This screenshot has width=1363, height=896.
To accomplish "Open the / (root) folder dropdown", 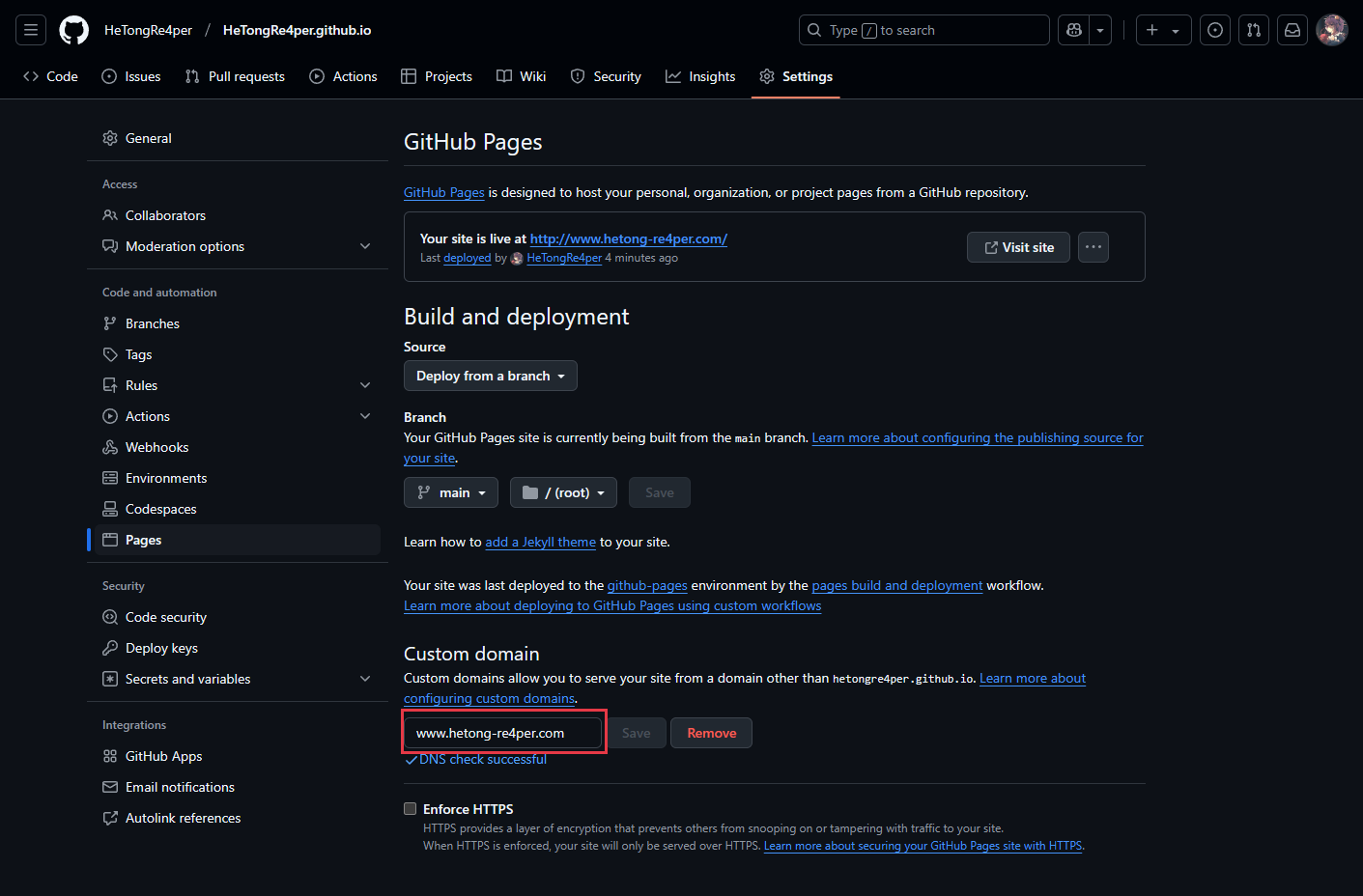I will click(x=563, y=492).
